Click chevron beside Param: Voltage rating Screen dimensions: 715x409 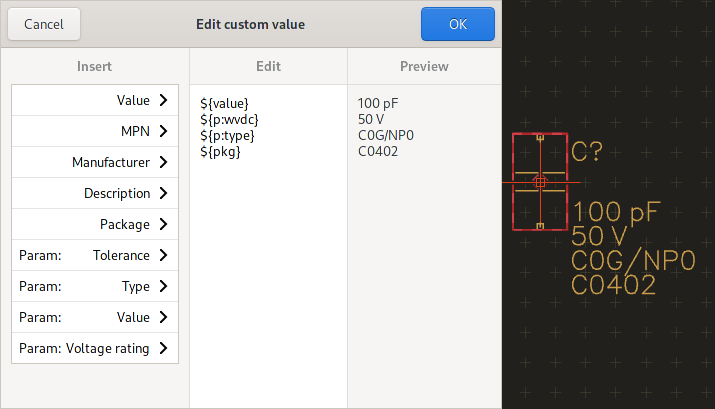(164, 348)
